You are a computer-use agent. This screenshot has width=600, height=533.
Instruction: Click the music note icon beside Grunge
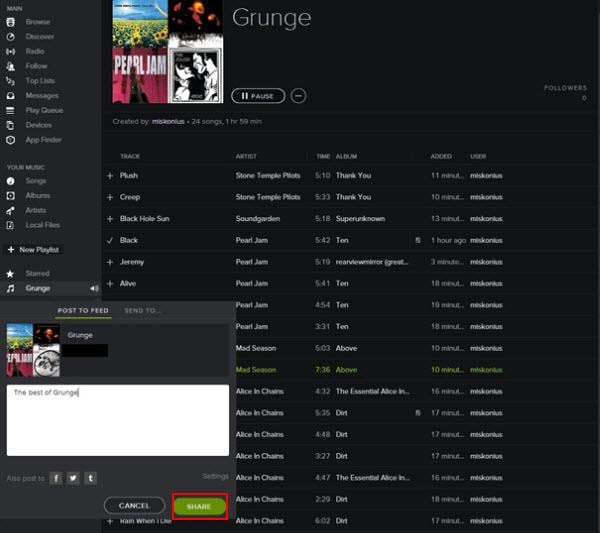(10, 289)
